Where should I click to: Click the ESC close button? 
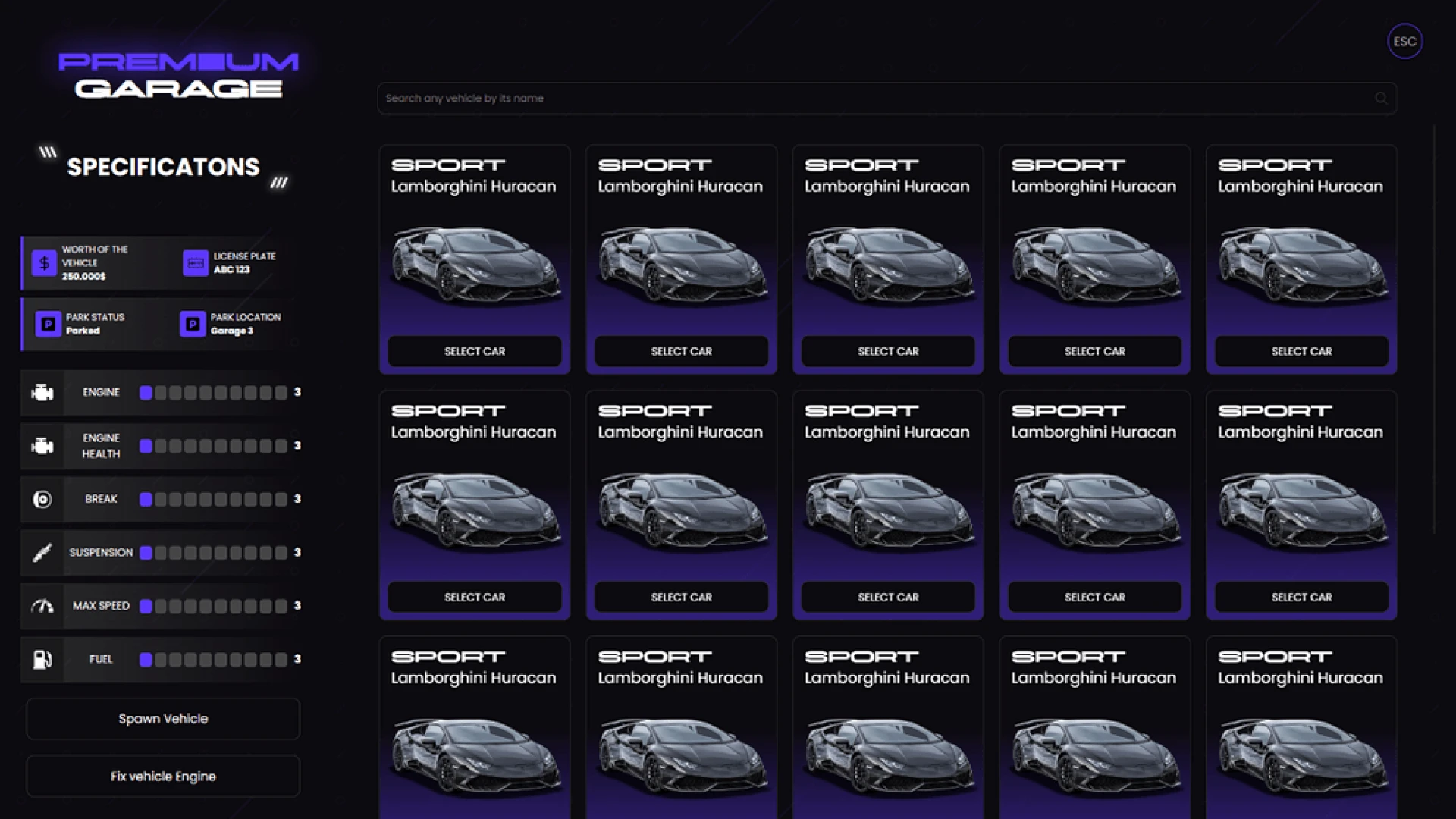[1404, 41]
